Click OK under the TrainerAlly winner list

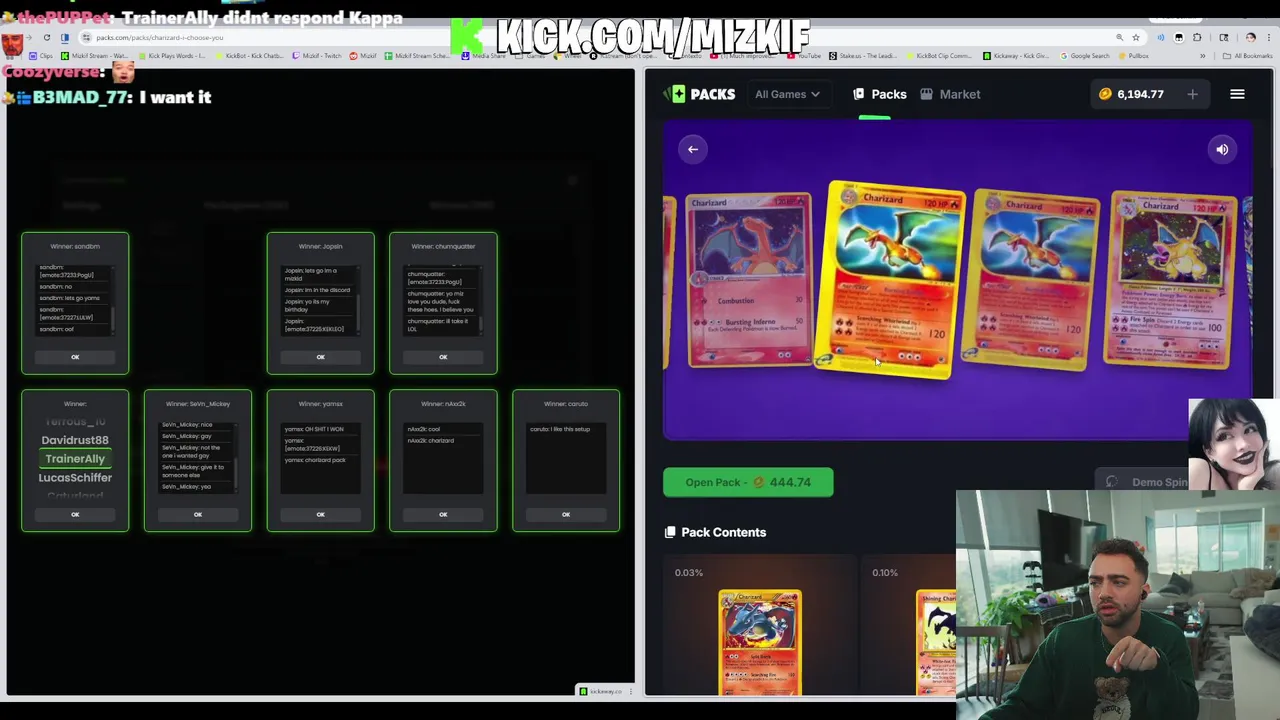[75, 514]
